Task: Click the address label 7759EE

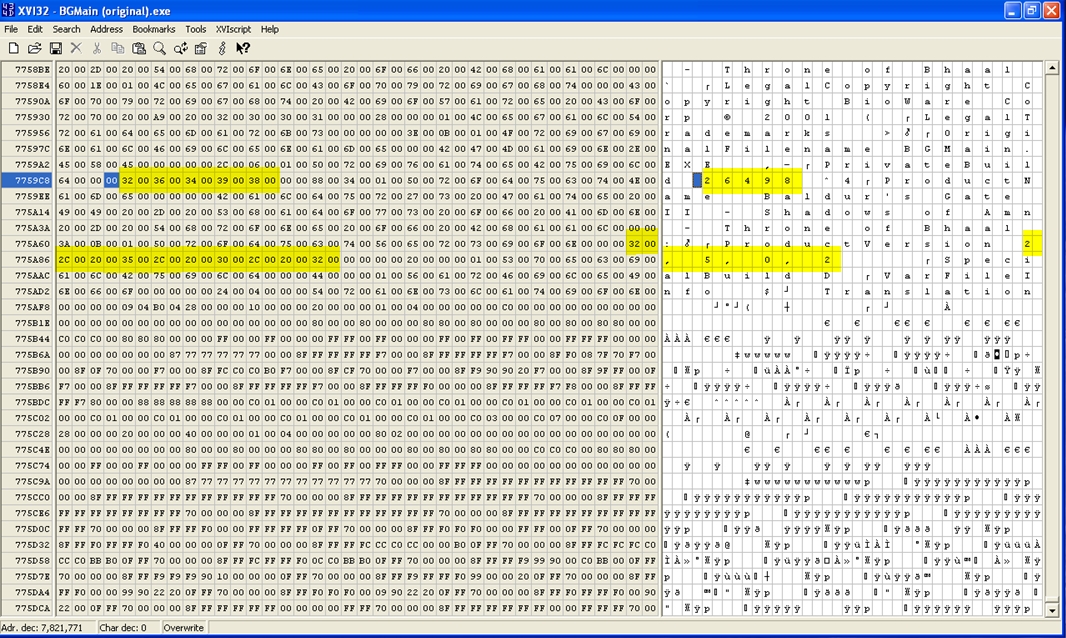Action: (x=33, y=196)
